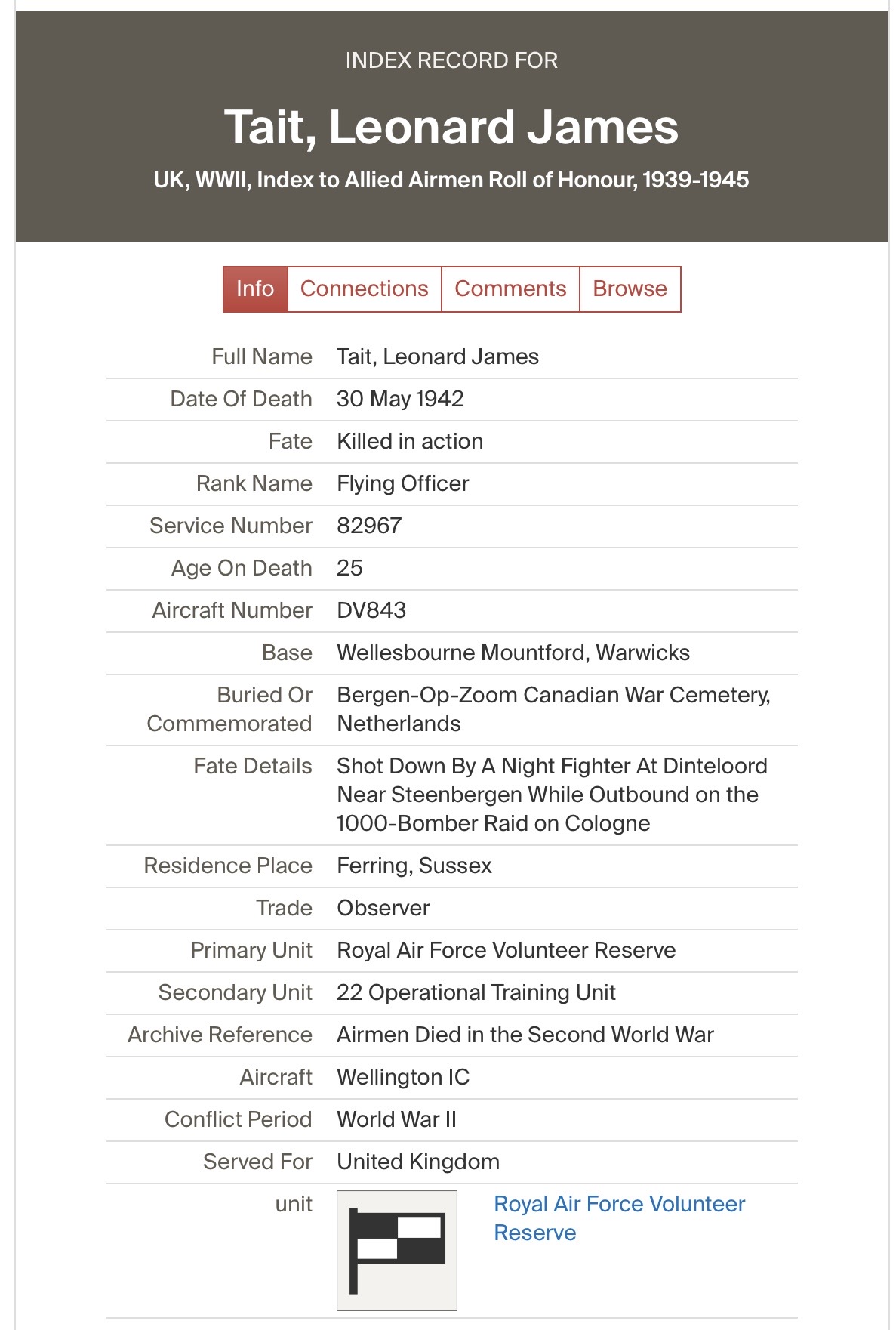Click the Flying Officer rank value
Image resolution: width=896 pixels, height=1330 pixels.
(x=403, y=483)
